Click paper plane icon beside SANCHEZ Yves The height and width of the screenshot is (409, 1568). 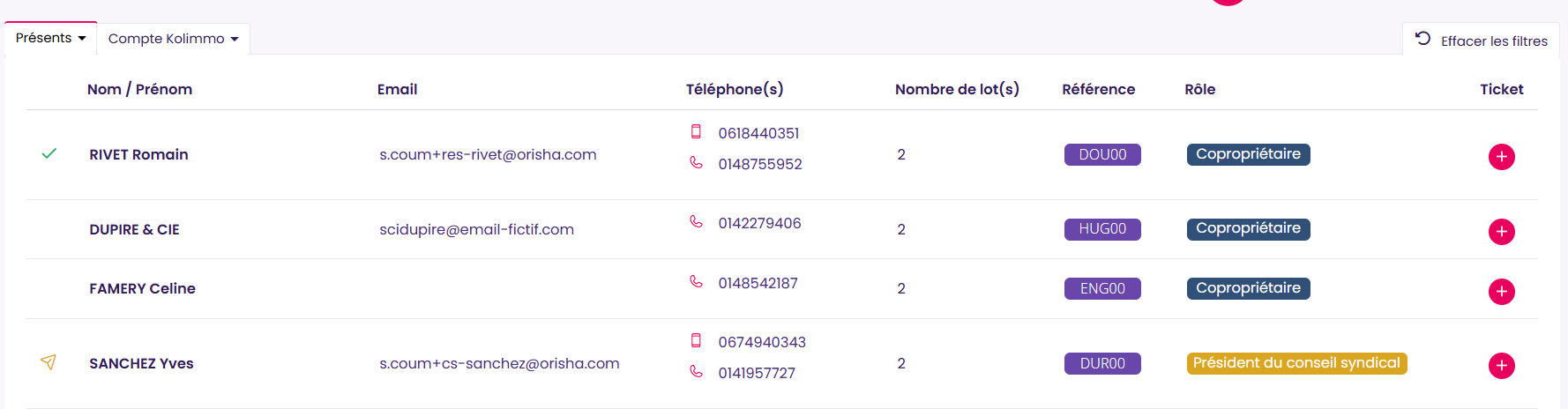point(49,362)
